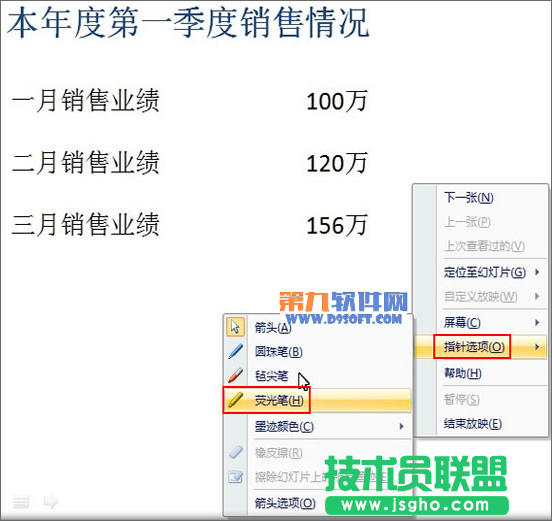
Task: Click the value 156万
Action: click(337, 225)
